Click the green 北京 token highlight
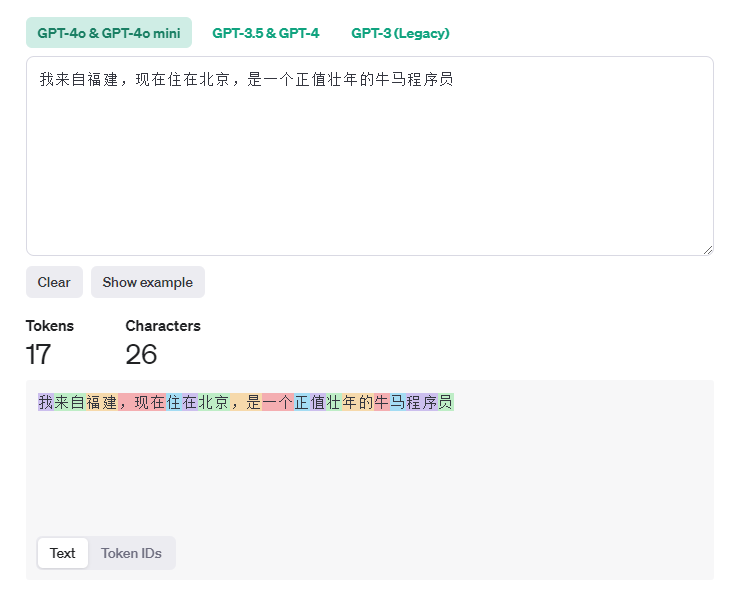Screen dimensions: 747x590 coord(214,402)
